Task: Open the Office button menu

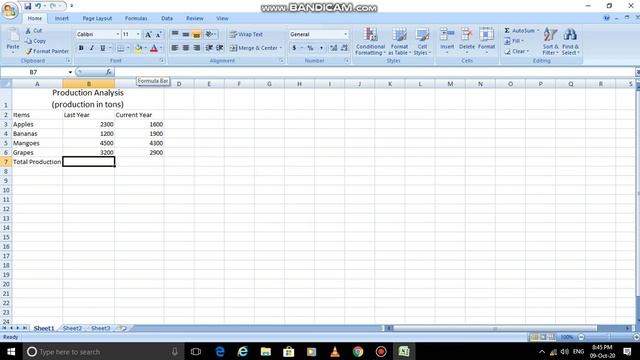Action: tap(10, 10)
